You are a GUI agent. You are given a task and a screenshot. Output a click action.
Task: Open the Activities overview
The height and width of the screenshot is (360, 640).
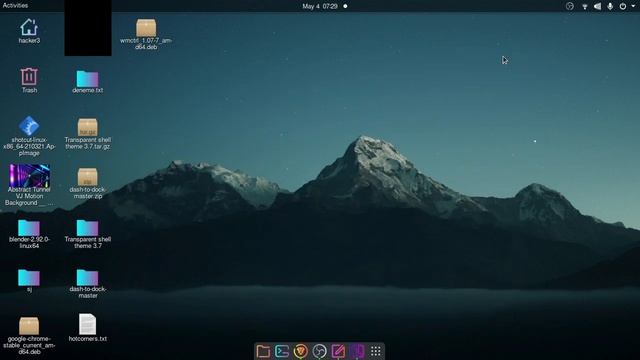(16, 6)
